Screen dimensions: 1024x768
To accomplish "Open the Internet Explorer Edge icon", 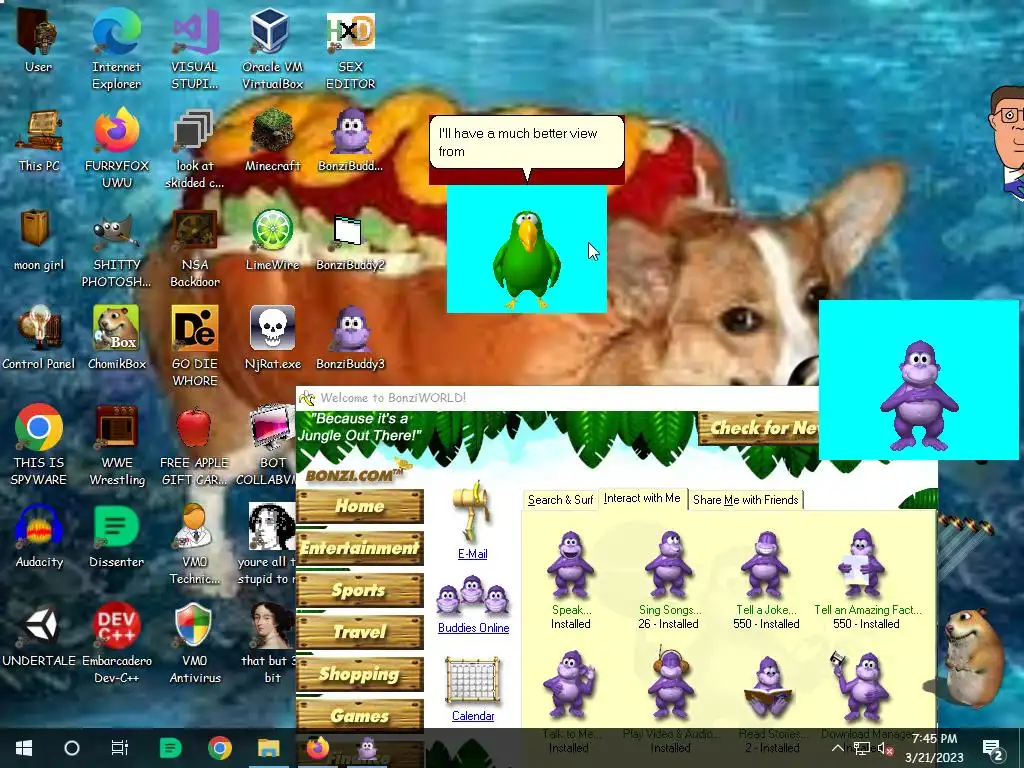I will [x=116, y=49].
